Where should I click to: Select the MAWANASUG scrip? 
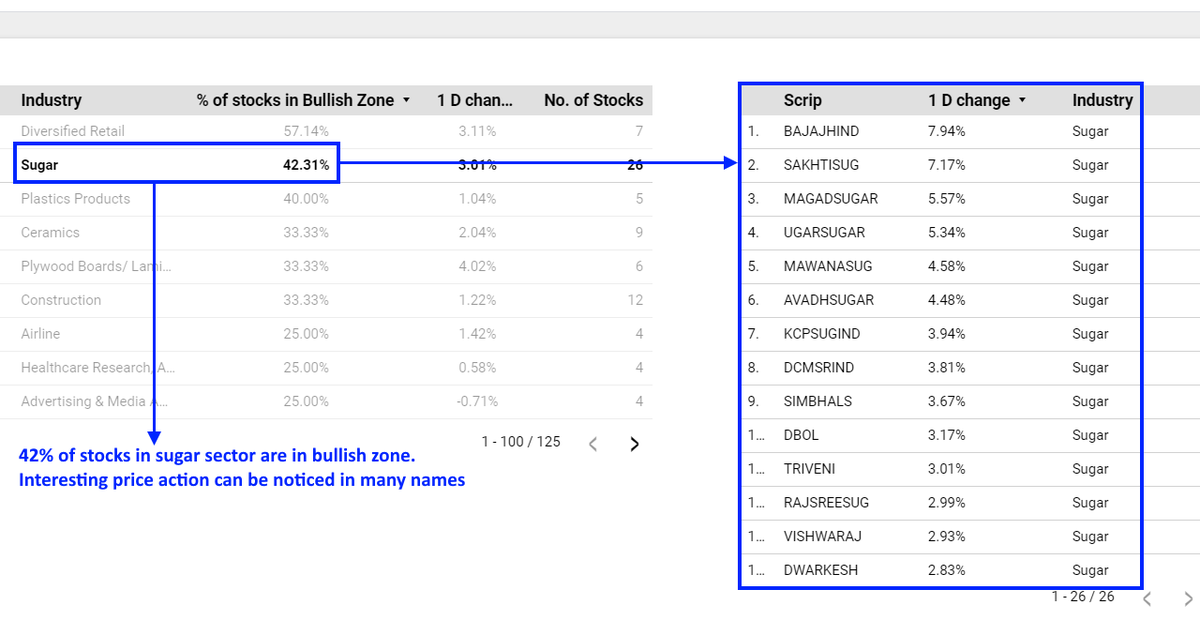pyautogui.click(x=828, y=267)
